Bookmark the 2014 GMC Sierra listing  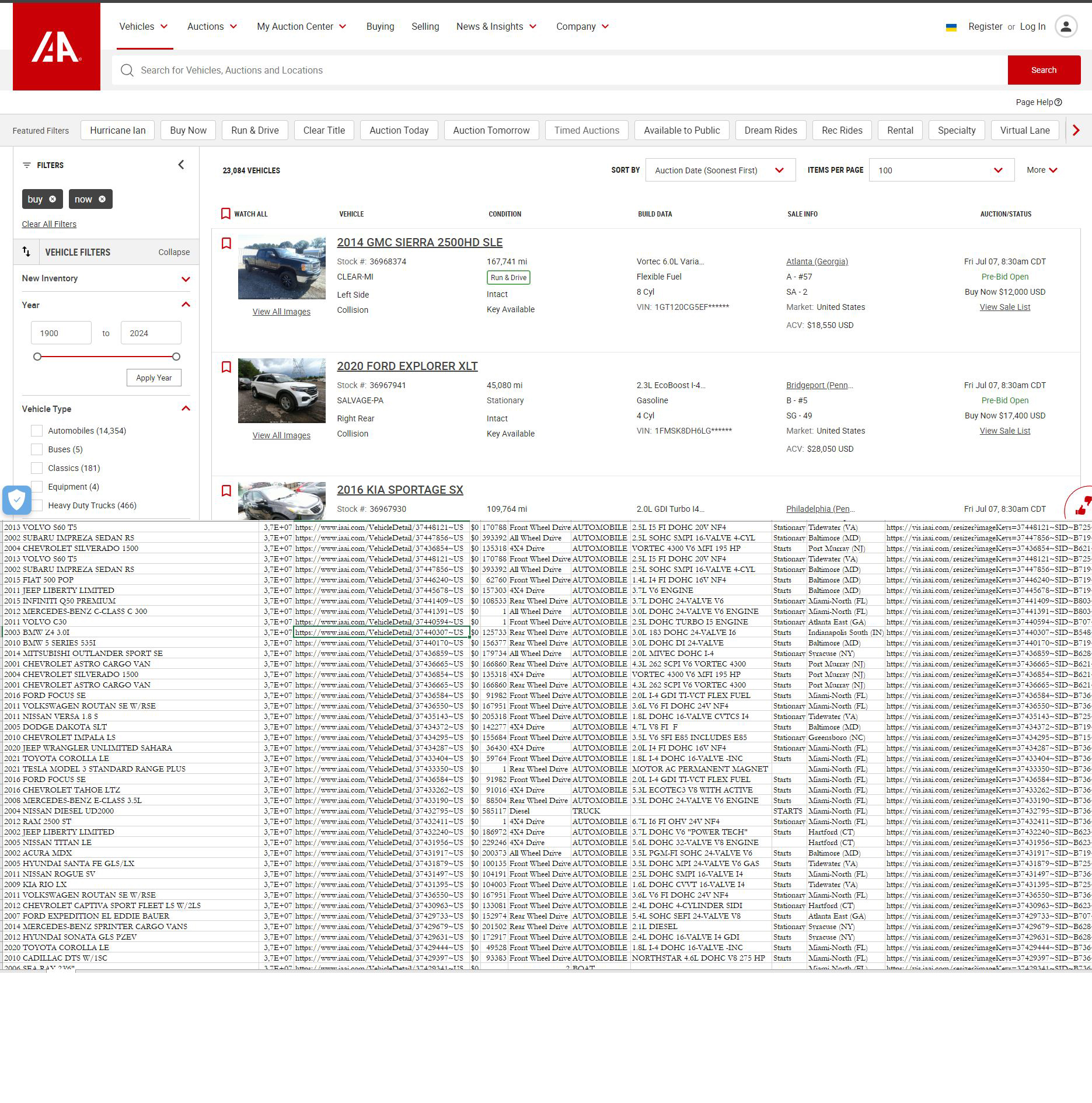(226, 243)
